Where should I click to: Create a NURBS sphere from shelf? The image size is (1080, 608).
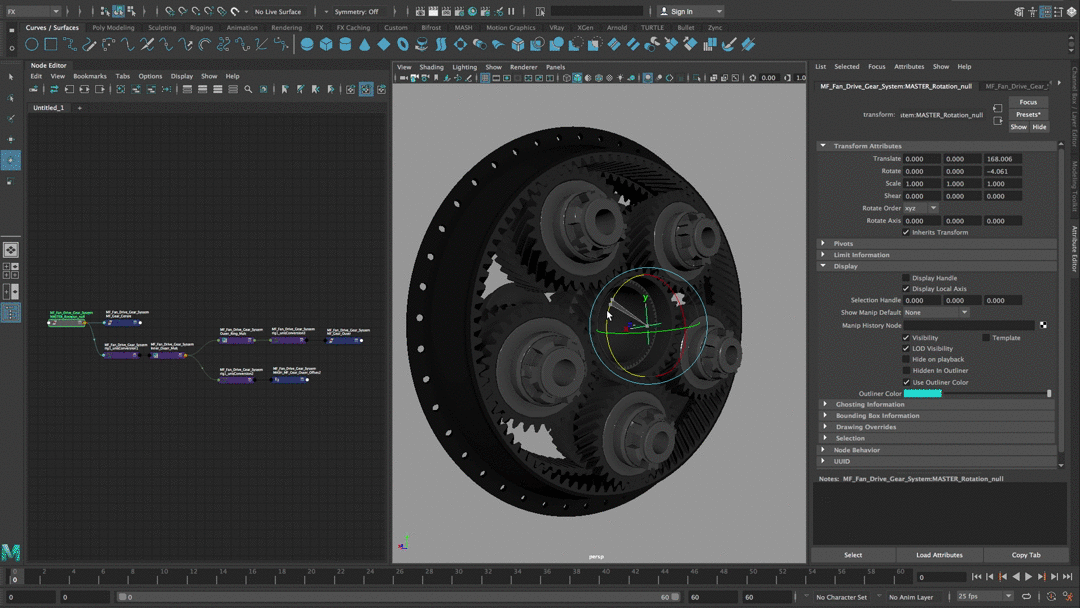[x=307, y=45]
